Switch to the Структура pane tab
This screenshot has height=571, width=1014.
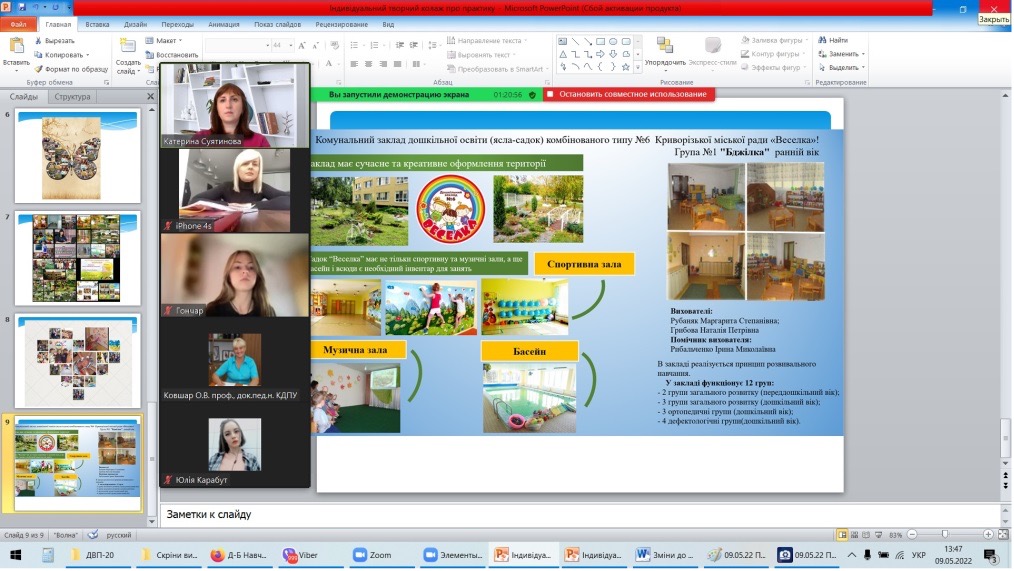tap(72, 97)
